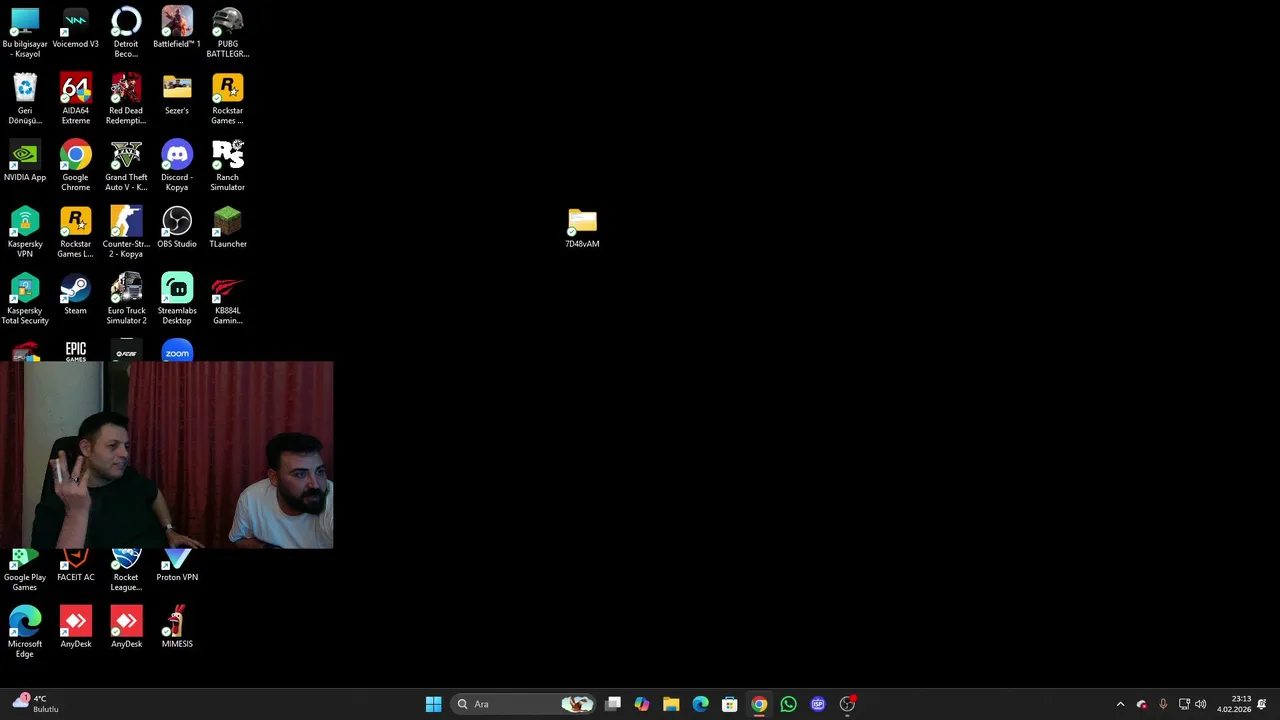Show hidden system tray icons chevron
1280x720 pixels.
coord(1120,704)
